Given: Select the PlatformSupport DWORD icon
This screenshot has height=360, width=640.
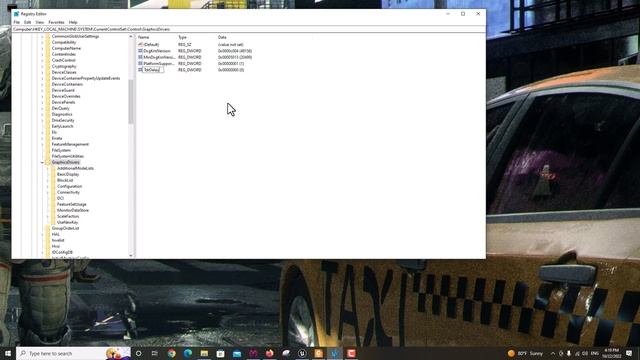Looking at the screenshot, I should pyautogui.click(x=140, y=64).
